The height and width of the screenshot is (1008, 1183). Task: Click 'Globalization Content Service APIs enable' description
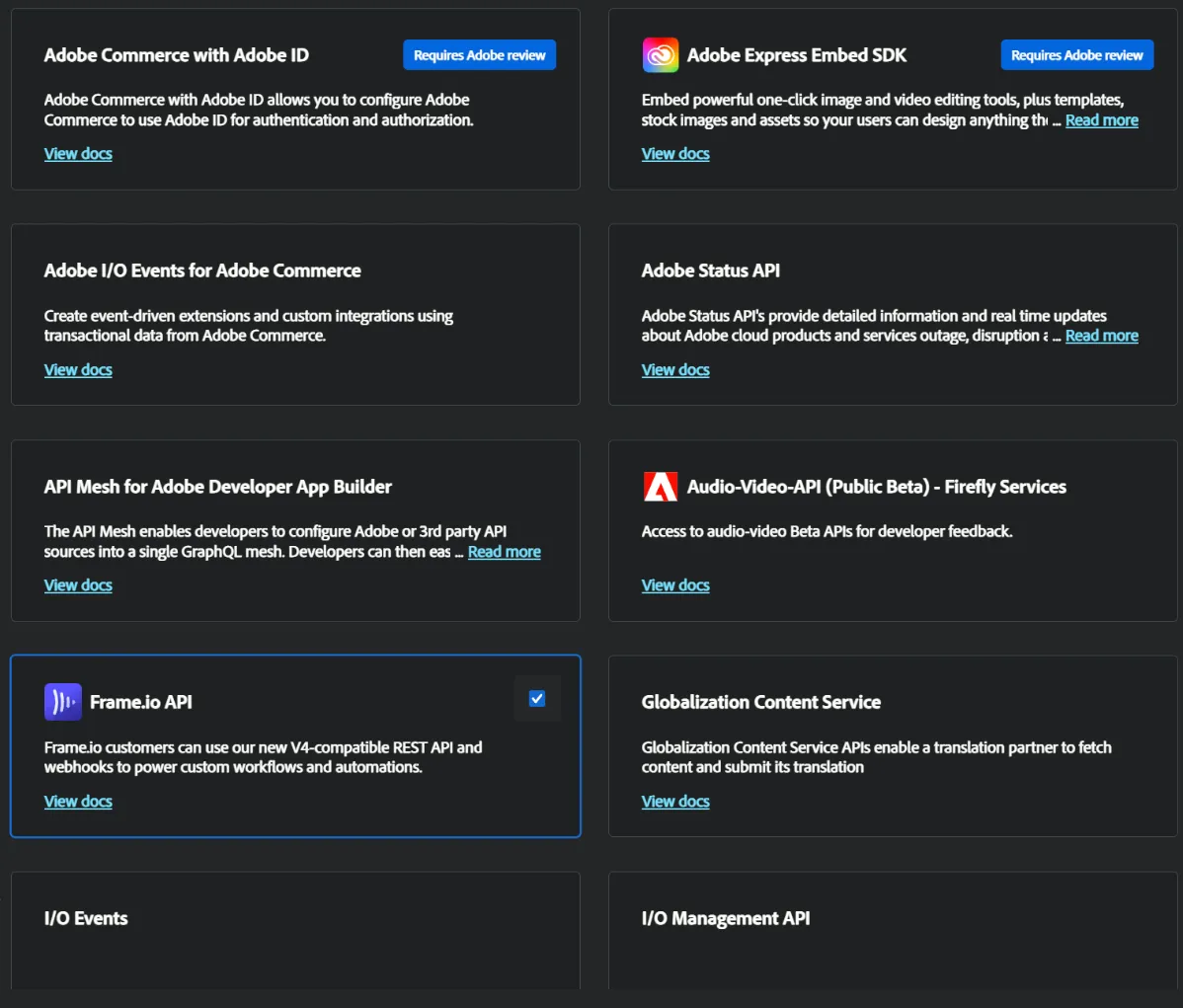(x=877, y=757)
